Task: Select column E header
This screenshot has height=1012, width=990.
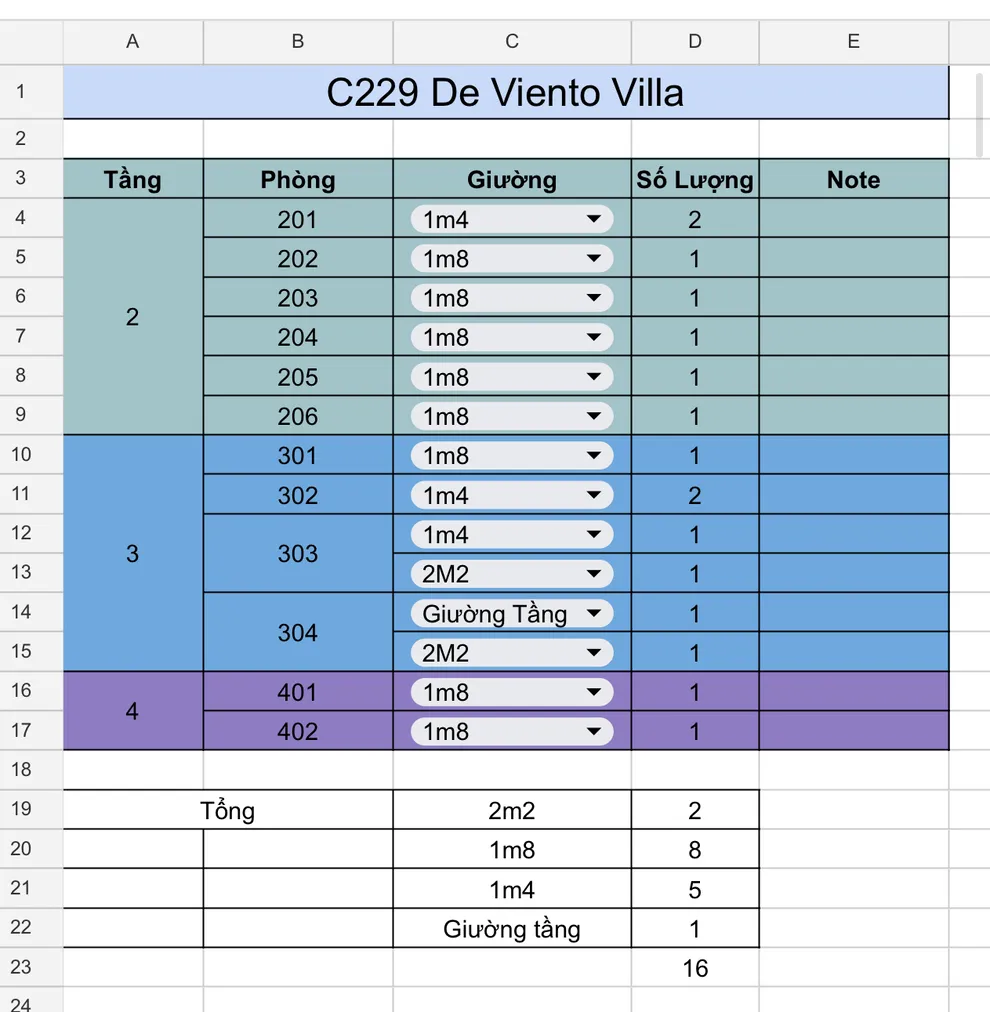Action: 853,41
